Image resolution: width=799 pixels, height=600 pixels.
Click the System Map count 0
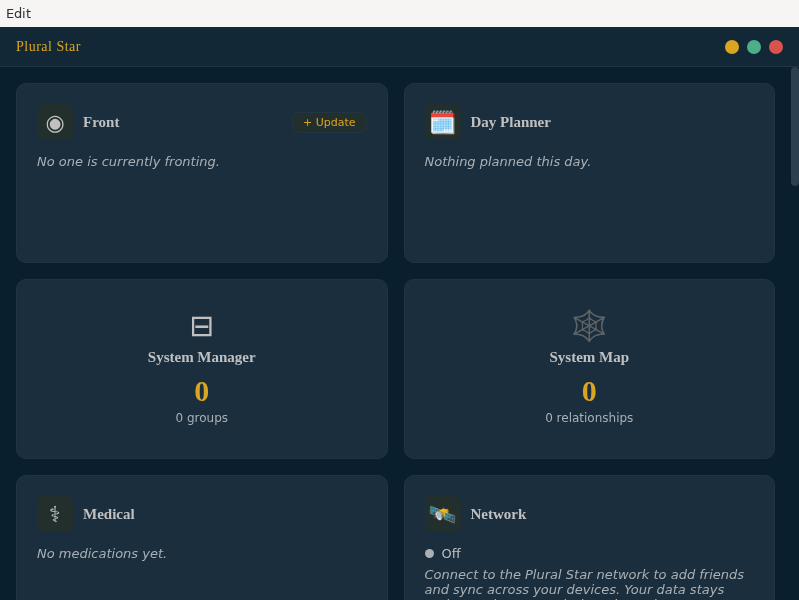[589, 392]
